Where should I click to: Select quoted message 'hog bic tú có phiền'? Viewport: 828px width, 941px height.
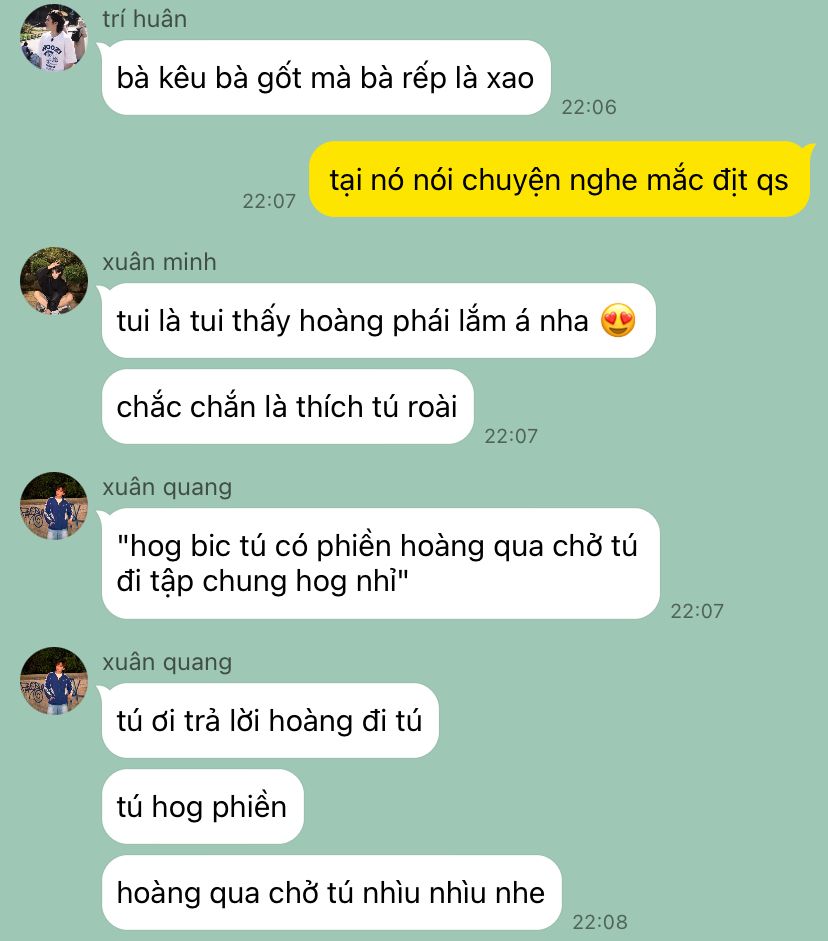point(380,564)
